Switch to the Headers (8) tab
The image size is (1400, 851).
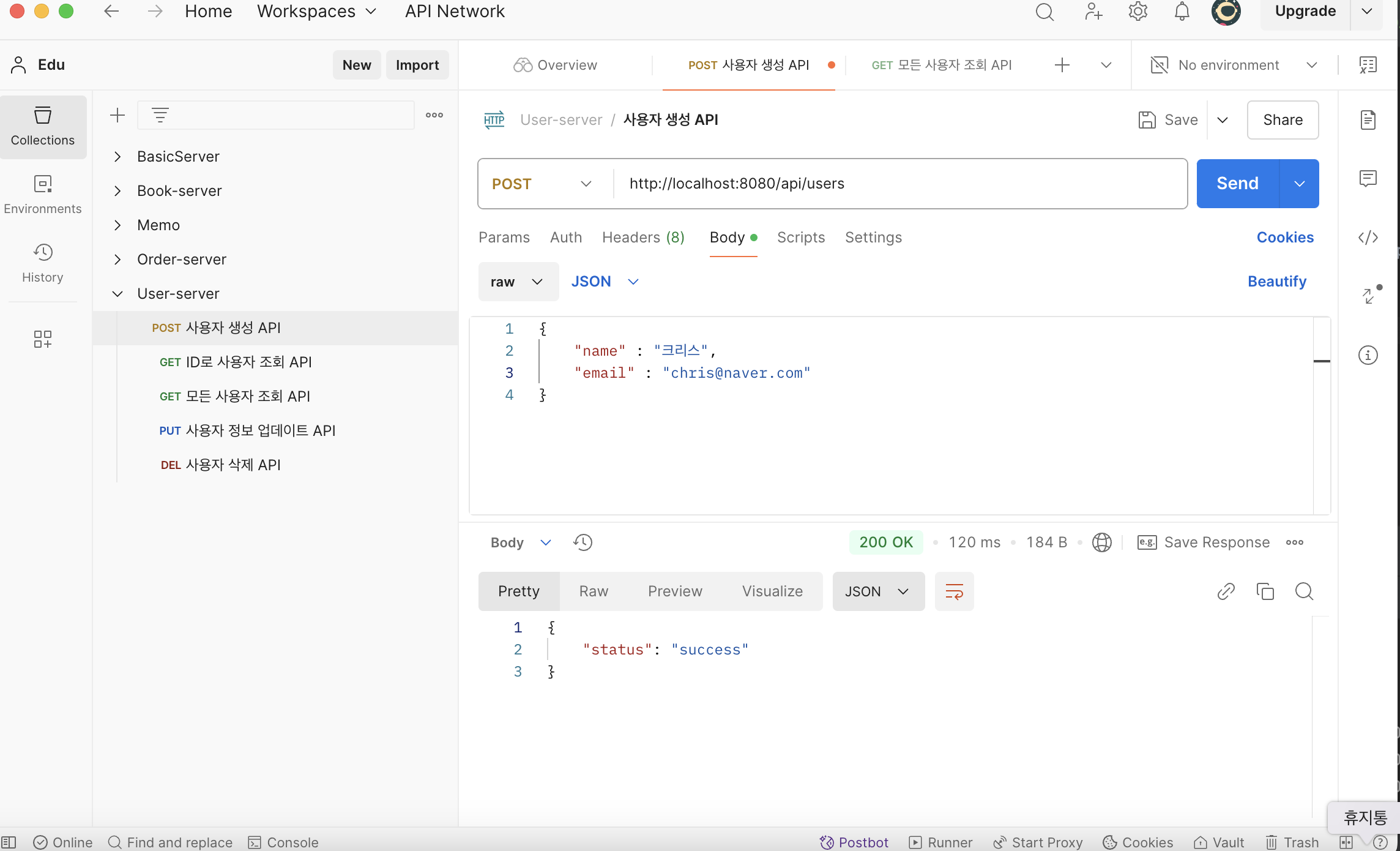[x=642, y=238]
